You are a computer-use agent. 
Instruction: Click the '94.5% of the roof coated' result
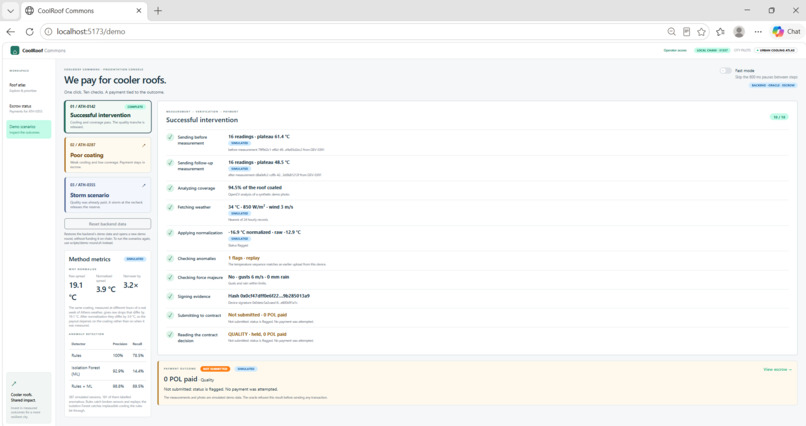(255, 188)
